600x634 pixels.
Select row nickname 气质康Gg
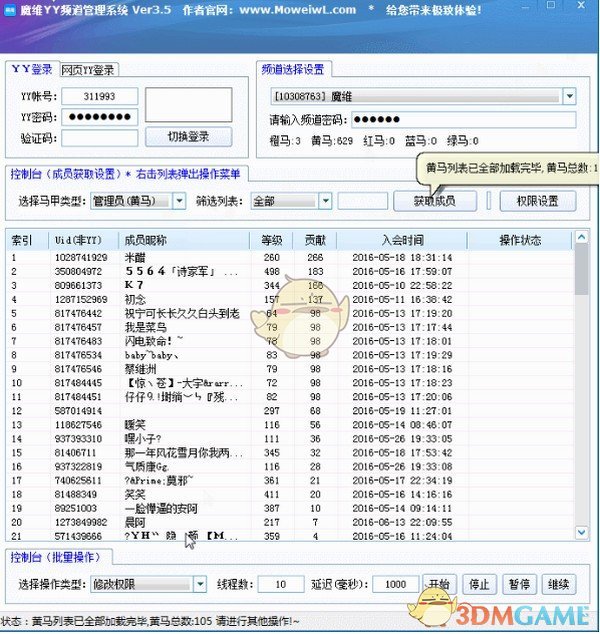click(290, 467)
